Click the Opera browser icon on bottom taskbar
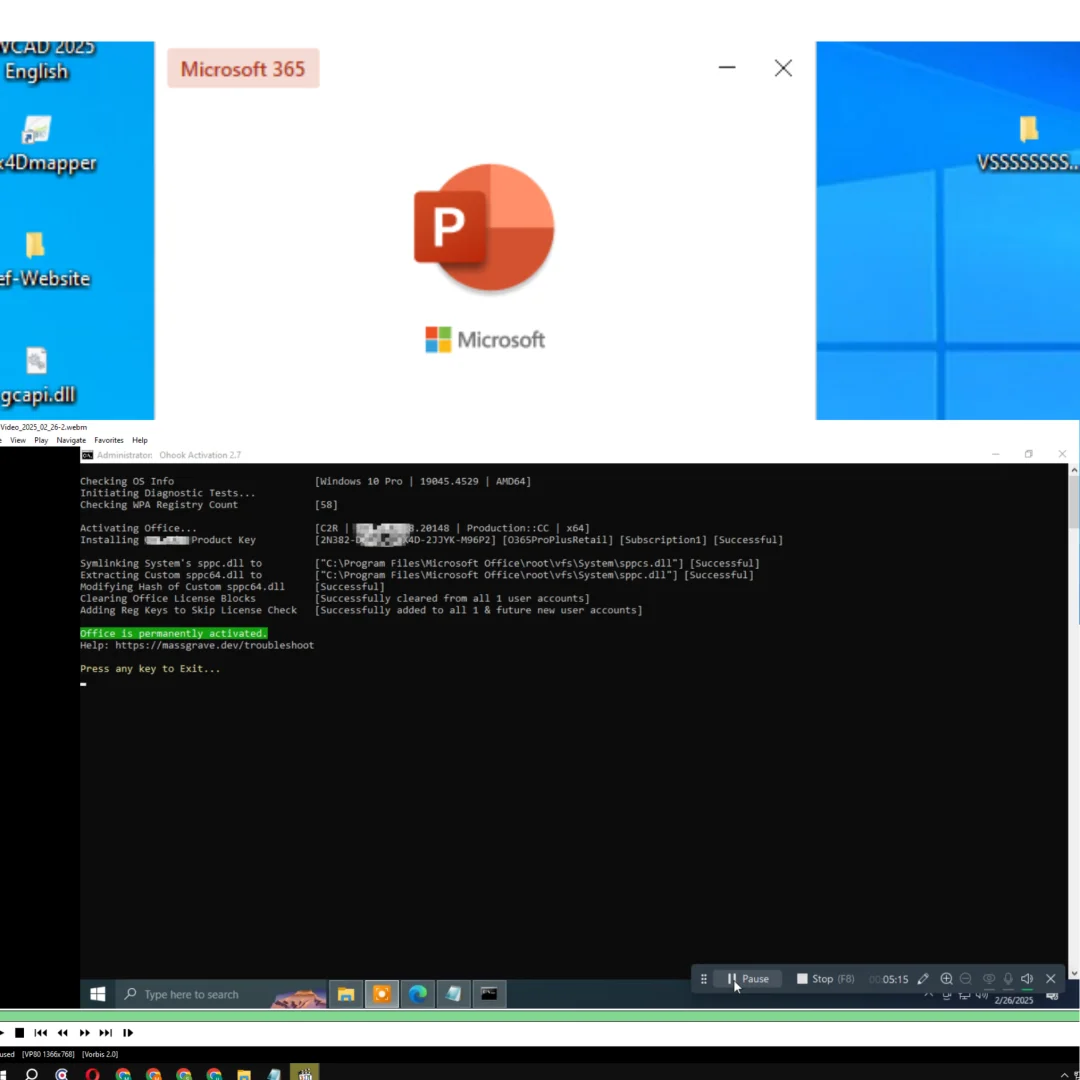Screen dimensions: 1080x1080 [x=93, y=1075]
